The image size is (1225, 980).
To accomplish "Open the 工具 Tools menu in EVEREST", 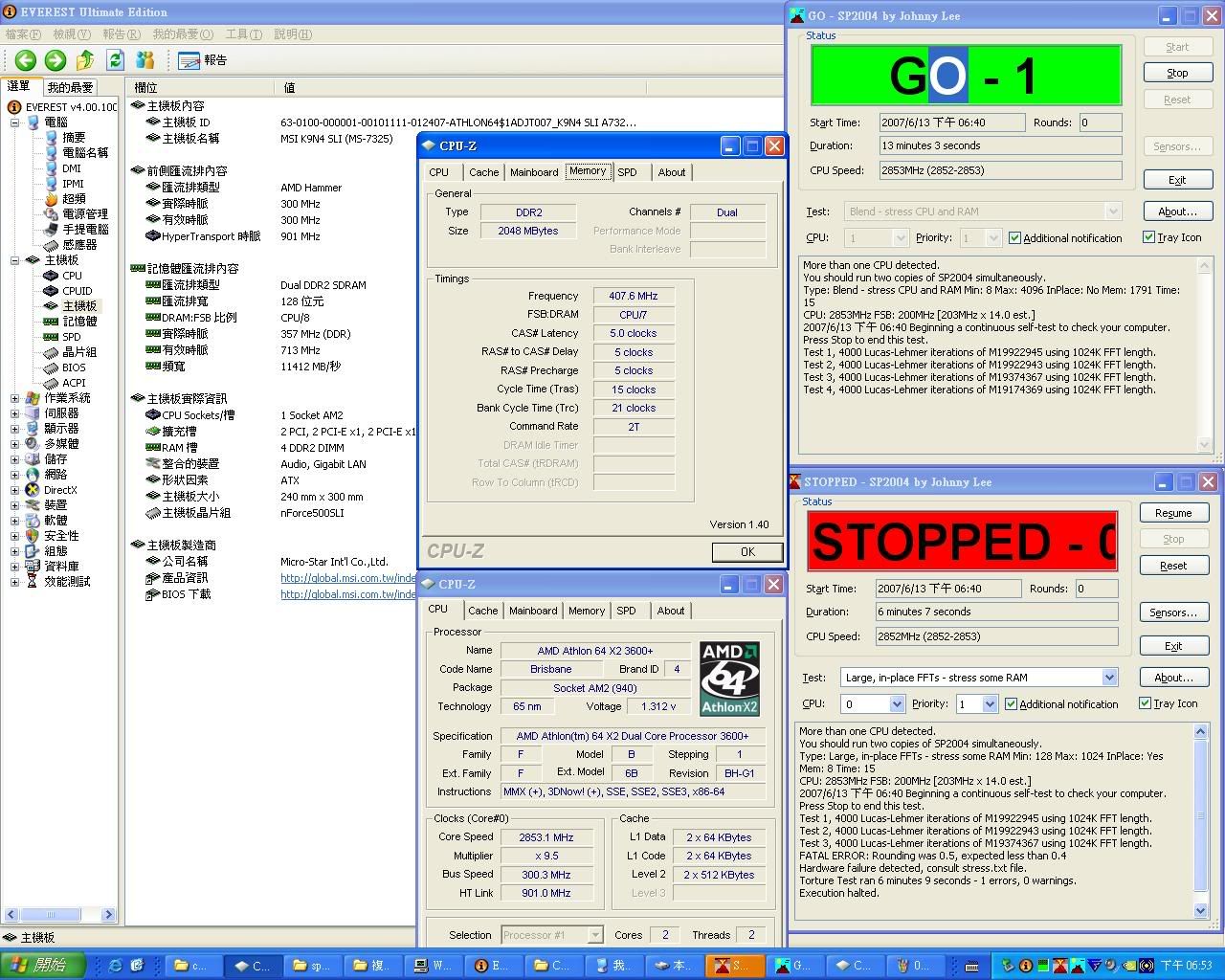I will (x=243, y=34).
